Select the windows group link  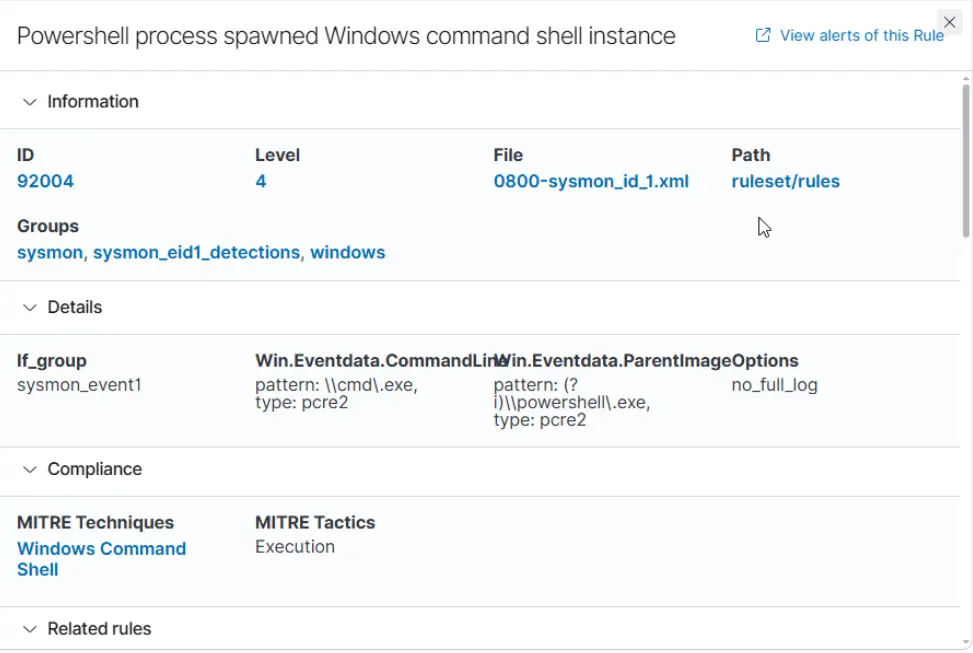(x=348, y=253)
